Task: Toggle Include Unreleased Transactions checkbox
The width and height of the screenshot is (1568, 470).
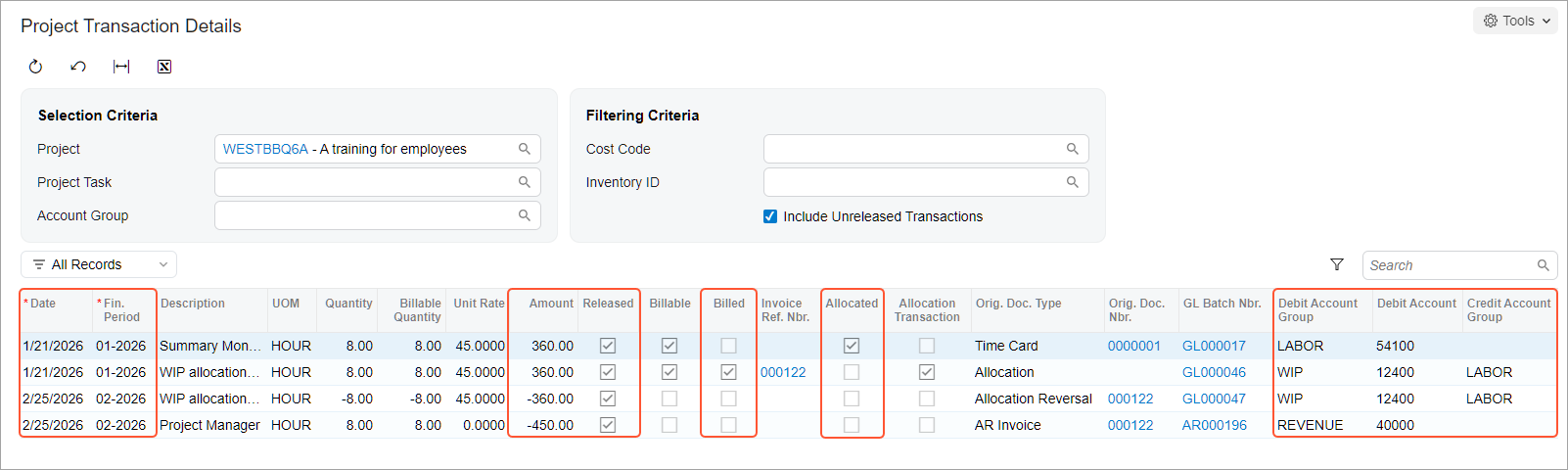Action: pyautogui.click(x=770, y=216)
